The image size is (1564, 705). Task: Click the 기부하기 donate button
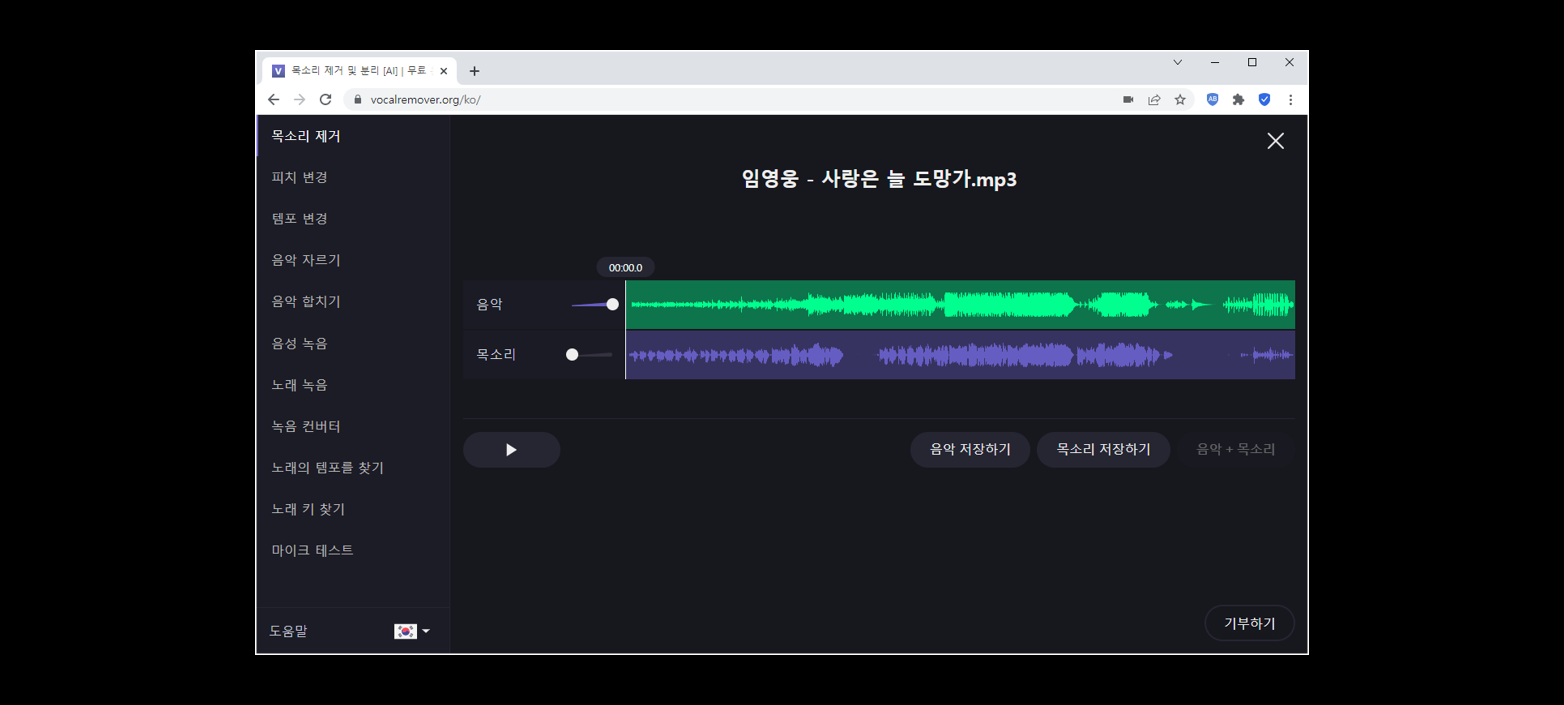1249,623
